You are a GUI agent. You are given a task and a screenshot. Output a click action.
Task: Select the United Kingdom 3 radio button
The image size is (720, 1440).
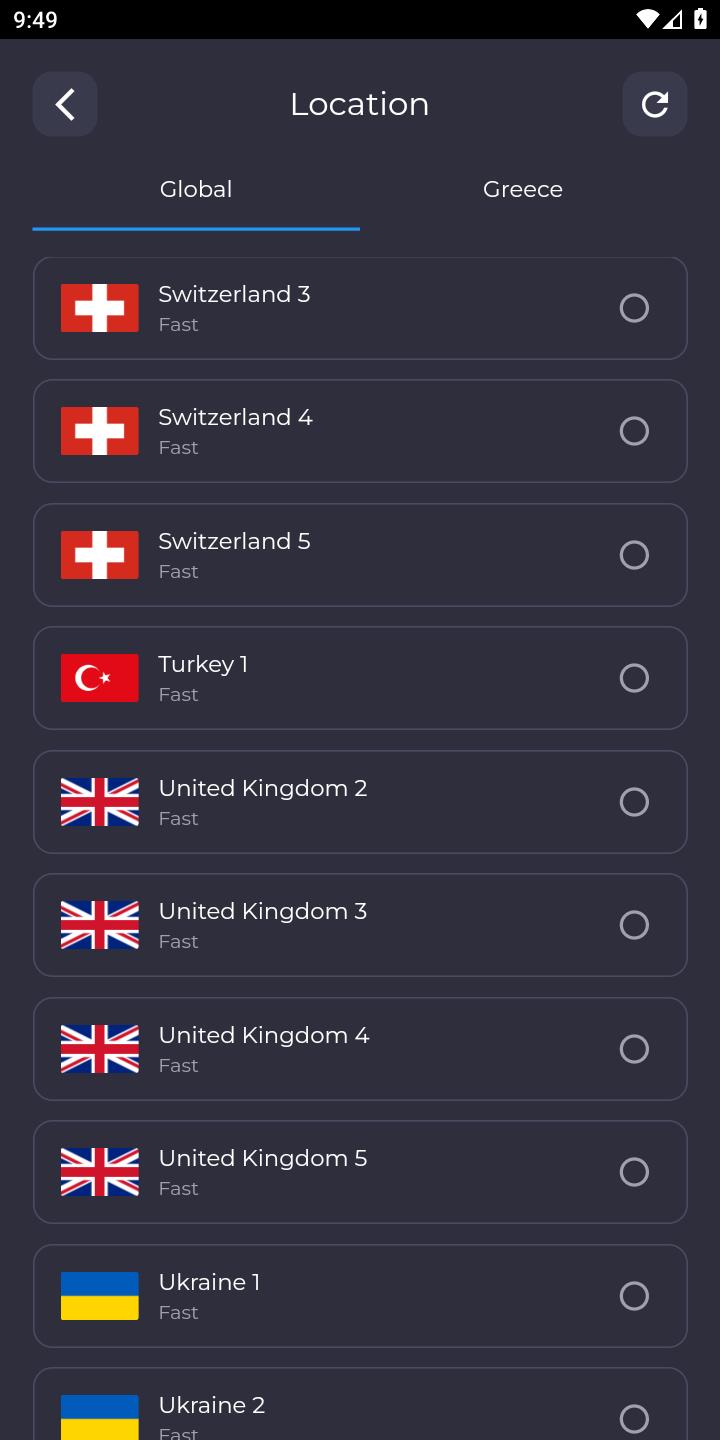(634, 925)
